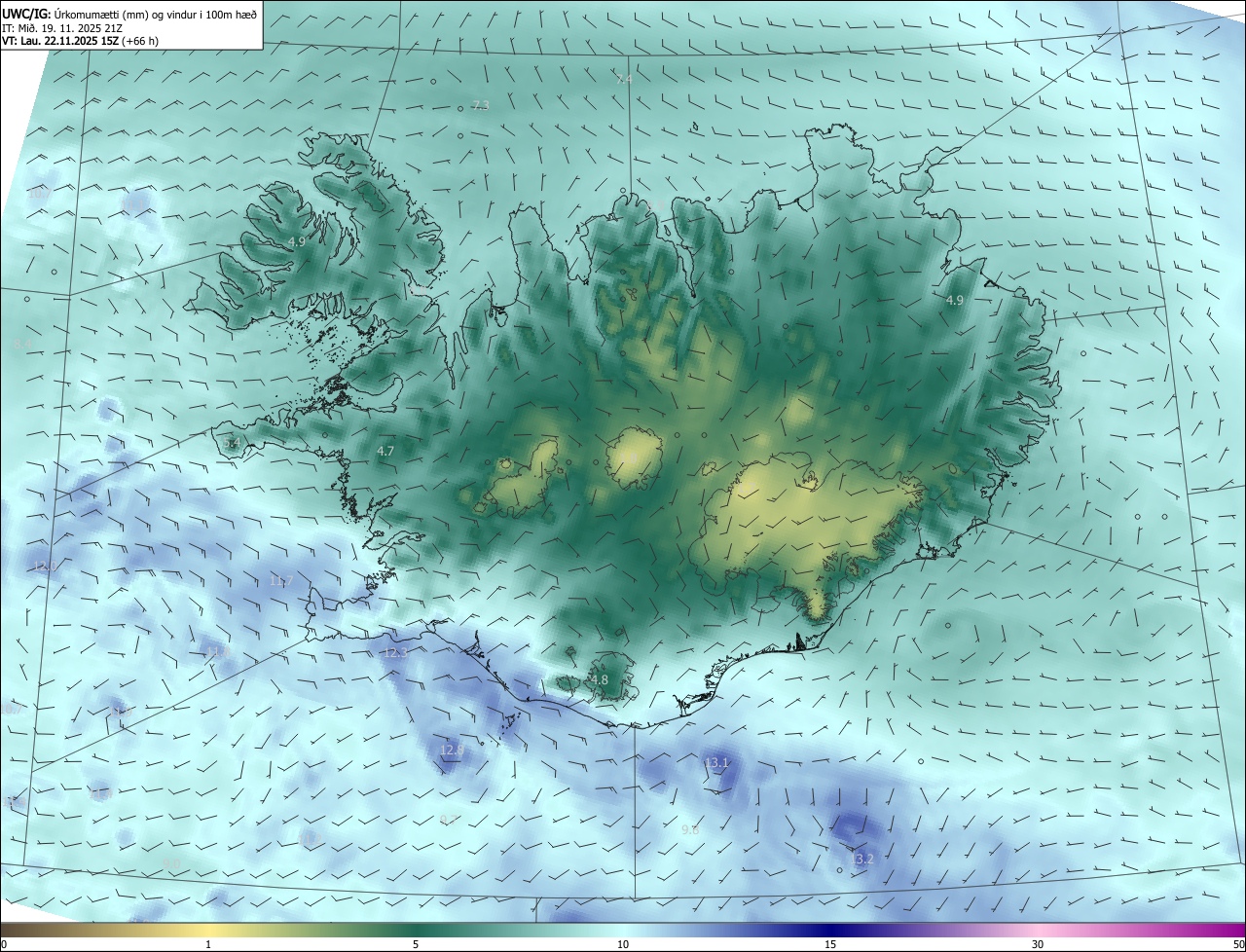Click the 5.4 value label on the map
The image size is (1246, 952).
point(232,443)
